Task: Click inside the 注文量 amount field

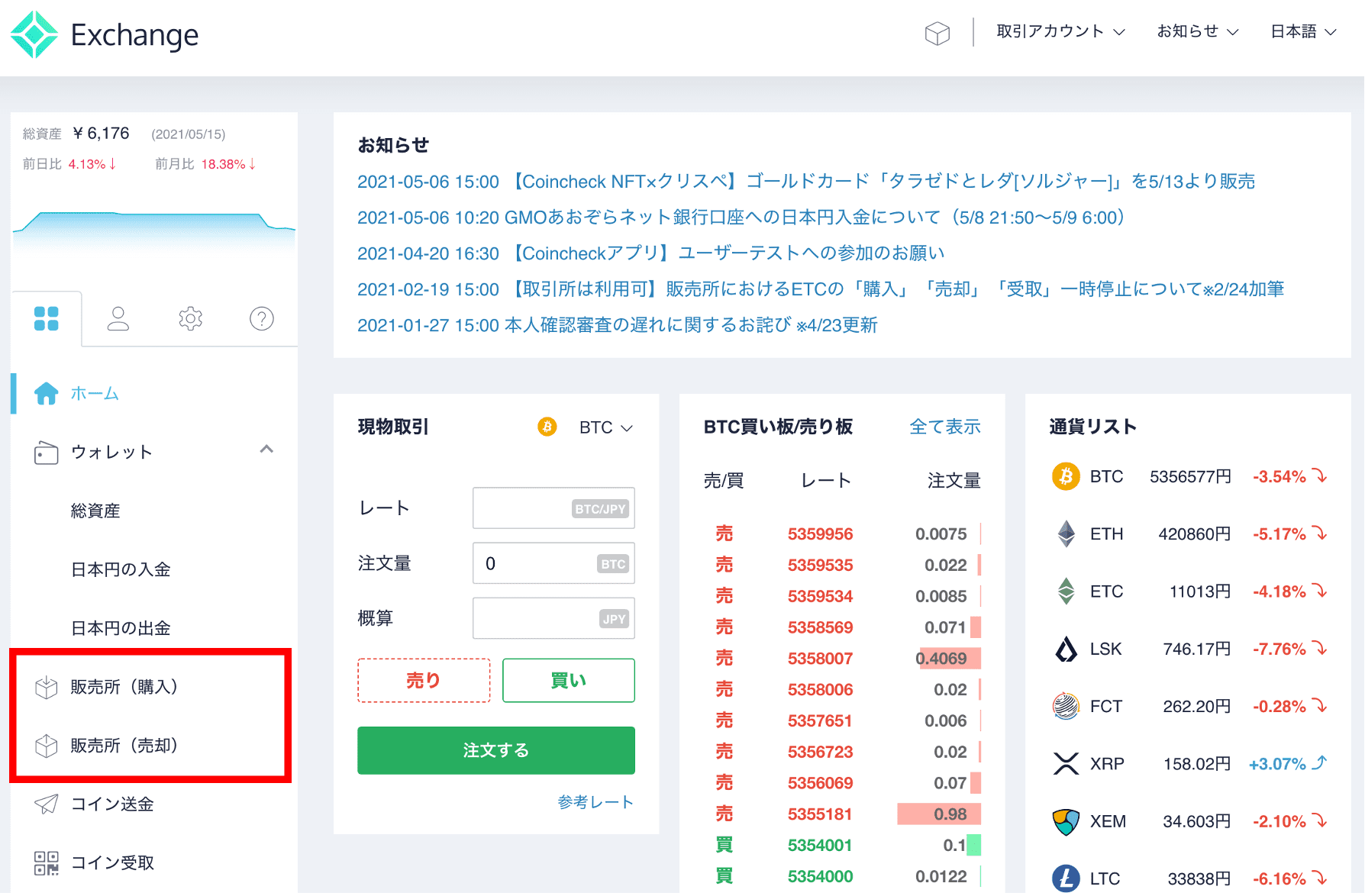Action: [x=553, y=563]
